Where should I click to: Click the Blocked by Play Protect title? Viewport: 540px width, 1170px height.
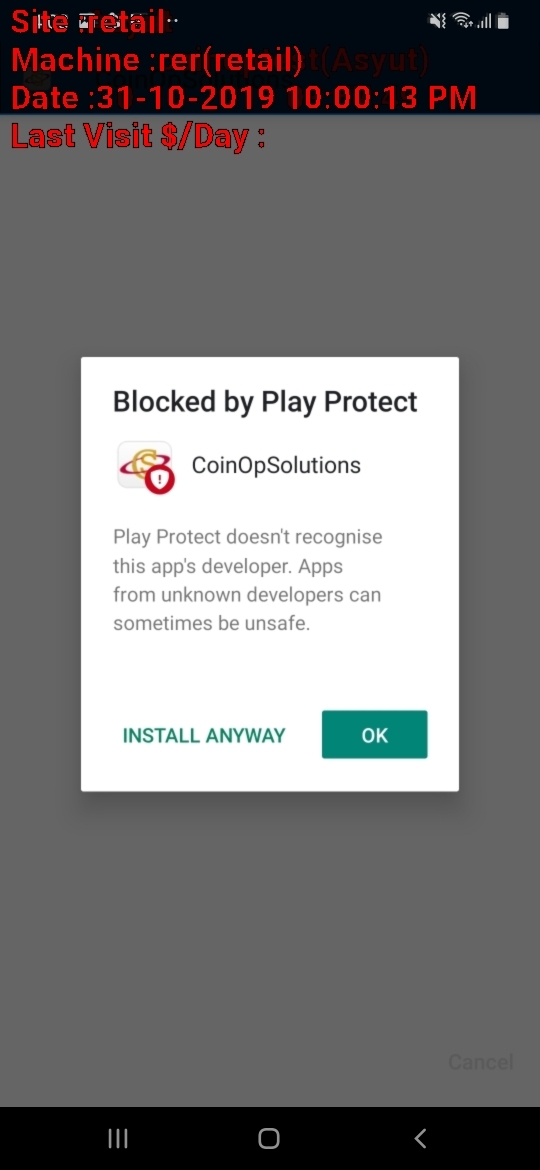[x=265, y=402]
